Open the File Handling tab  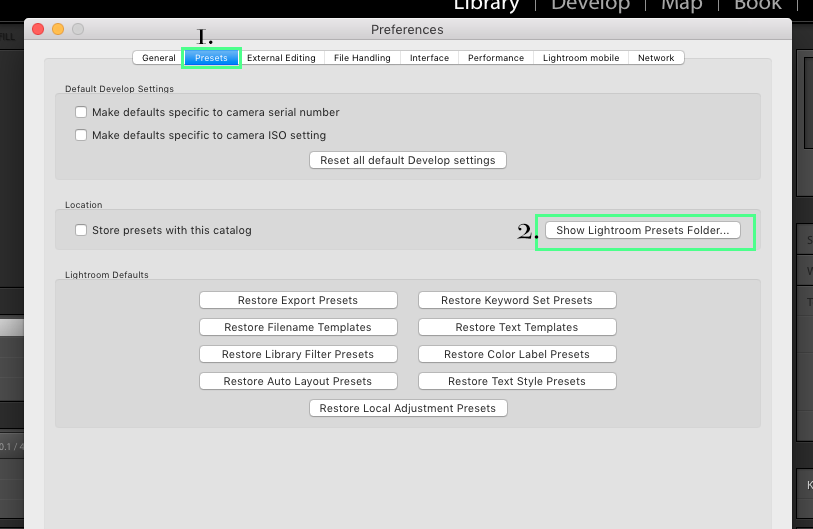tap(362, 58)
